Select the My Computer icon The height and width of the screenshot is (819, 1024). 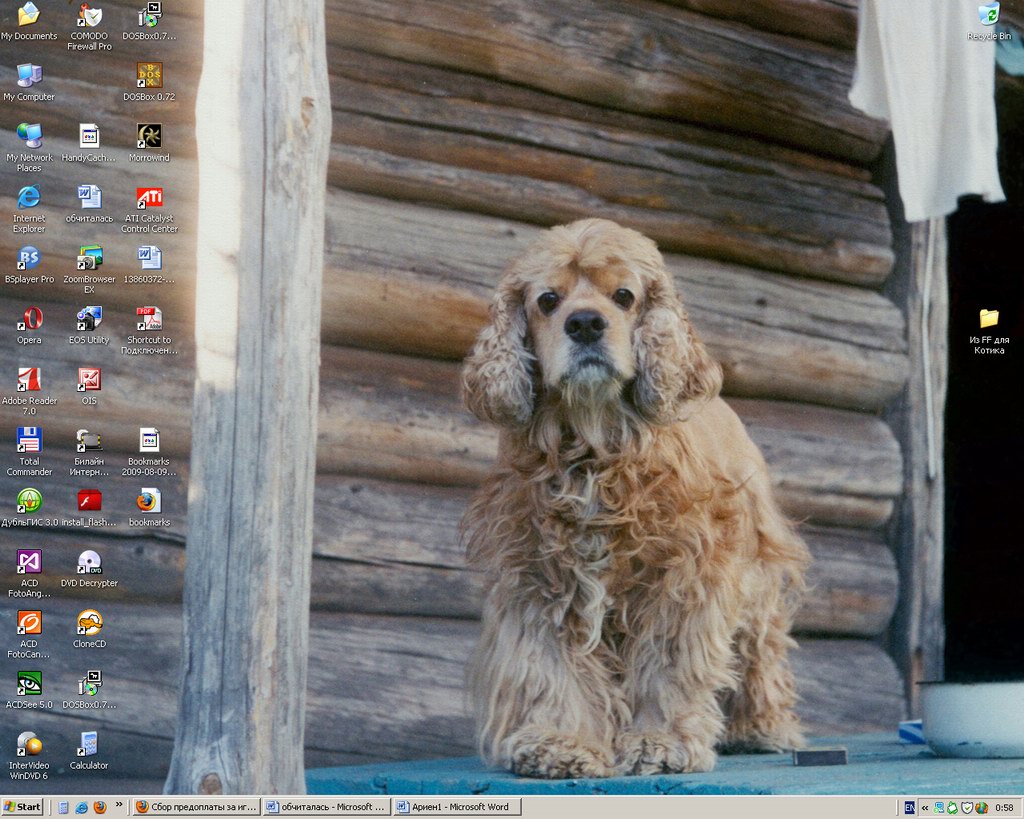coord(29,82)
